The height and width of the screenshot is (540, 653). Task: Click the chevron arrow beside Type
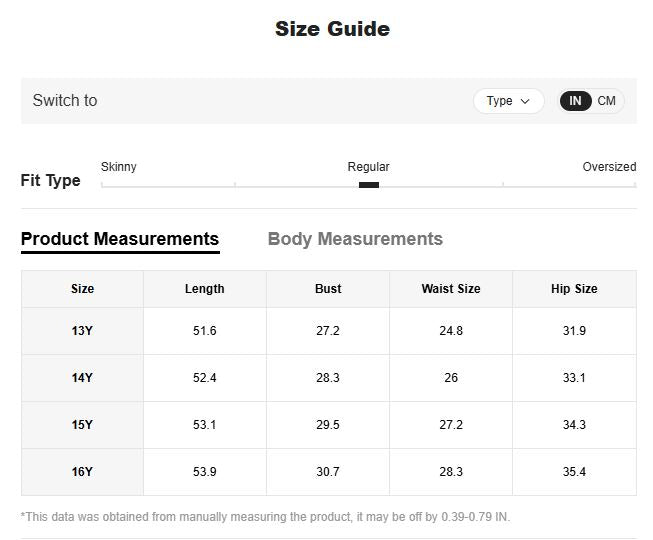[x=525, y=101]
